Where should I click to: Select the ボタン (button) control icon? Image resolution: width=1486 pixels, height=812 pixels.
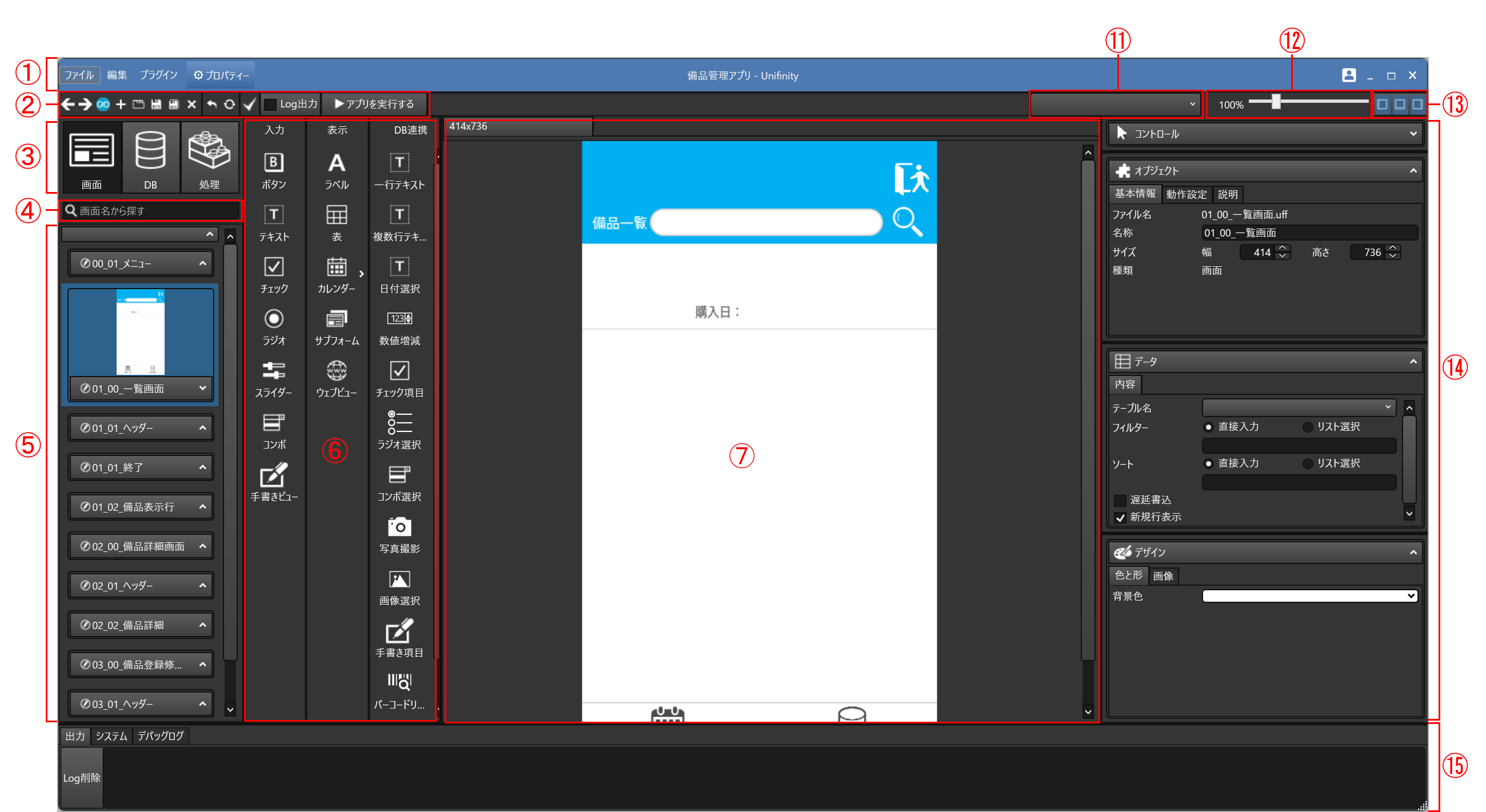point(274,163)
